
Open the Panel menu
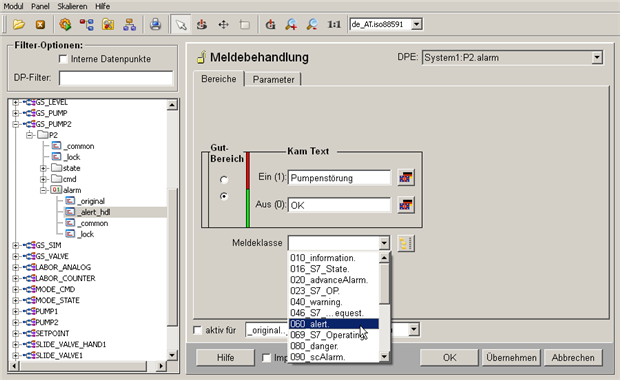(x=40, y=6)
